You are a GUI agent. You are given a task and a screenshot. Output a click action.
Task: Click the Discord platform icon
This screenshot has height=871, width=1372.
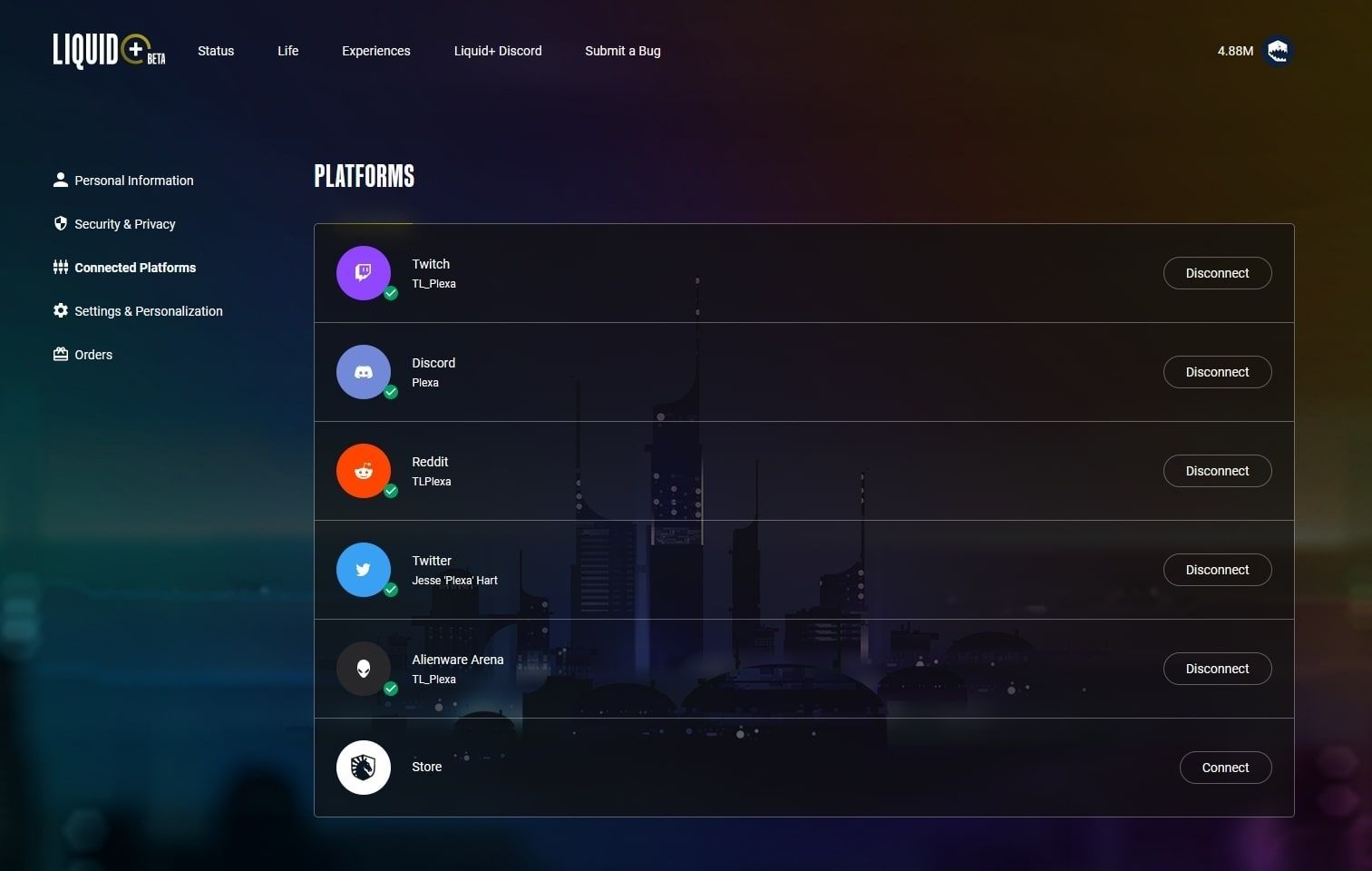coord(363,371)
